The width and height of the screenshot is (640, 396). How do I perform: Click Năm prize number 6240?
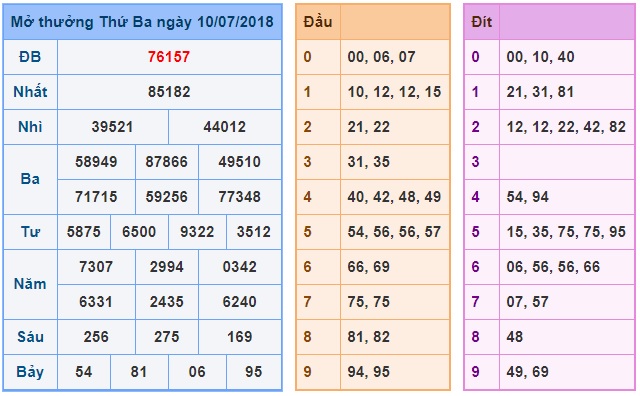pyautogui.click(x=240, y=302)
